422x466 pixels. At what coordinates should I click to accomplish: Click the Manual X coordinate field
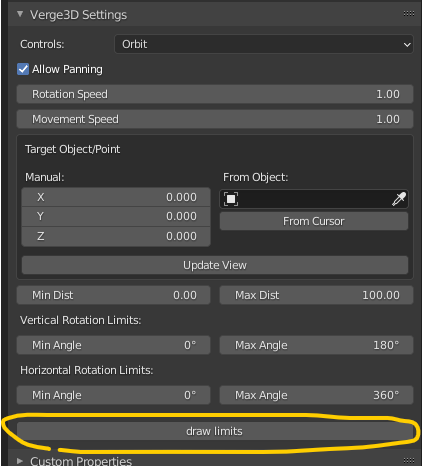116,197
